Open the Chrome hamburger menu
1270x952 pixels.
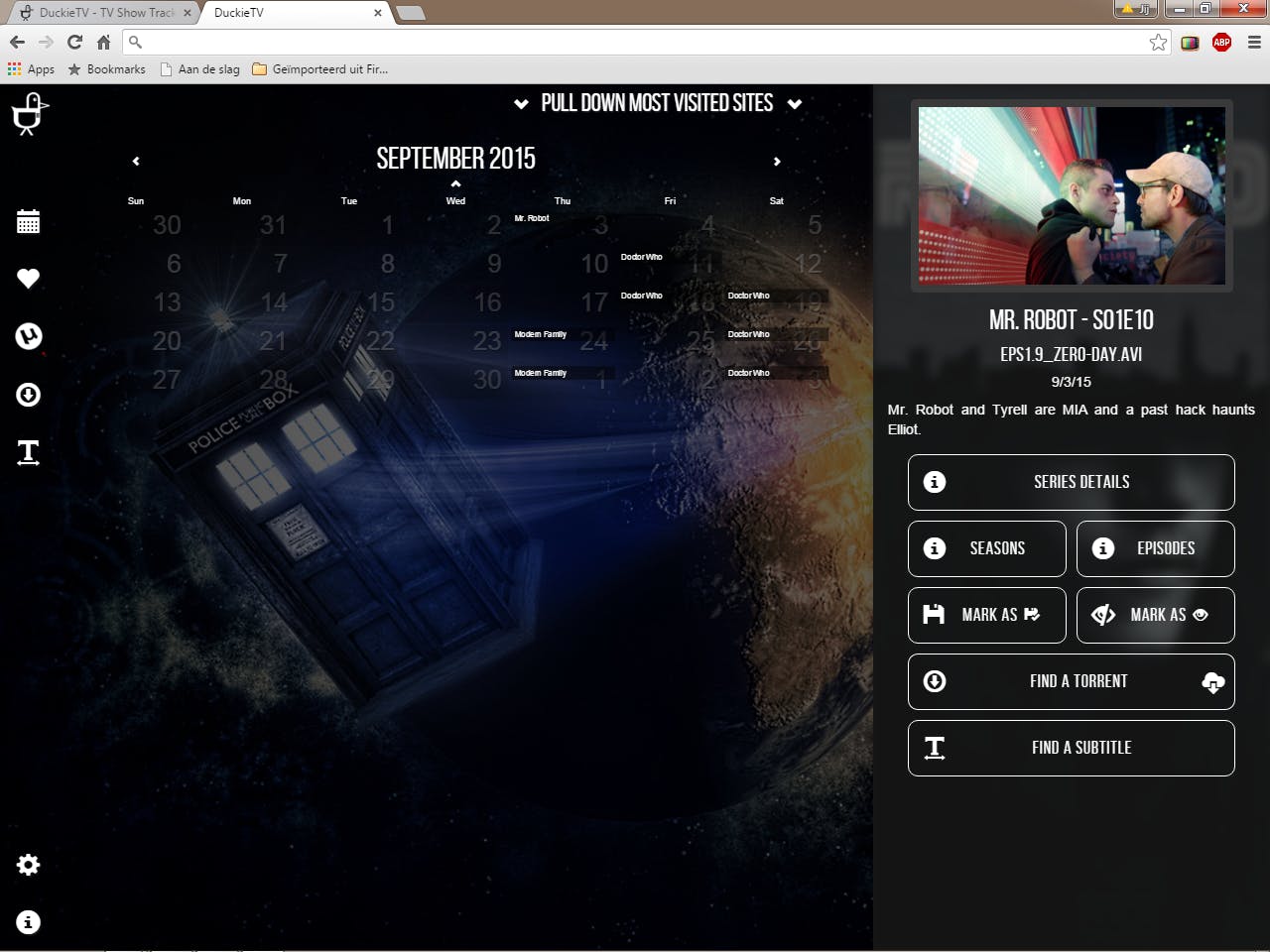click(x=1254, y=42)
